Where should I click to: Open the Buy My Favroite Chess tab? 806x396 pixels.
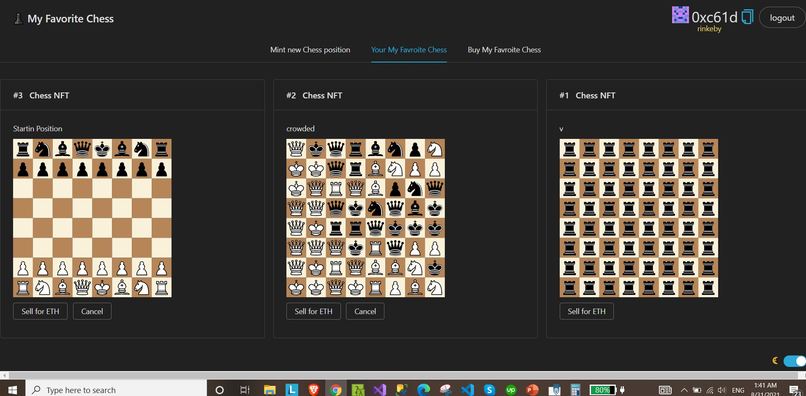[x=504, y=50]
